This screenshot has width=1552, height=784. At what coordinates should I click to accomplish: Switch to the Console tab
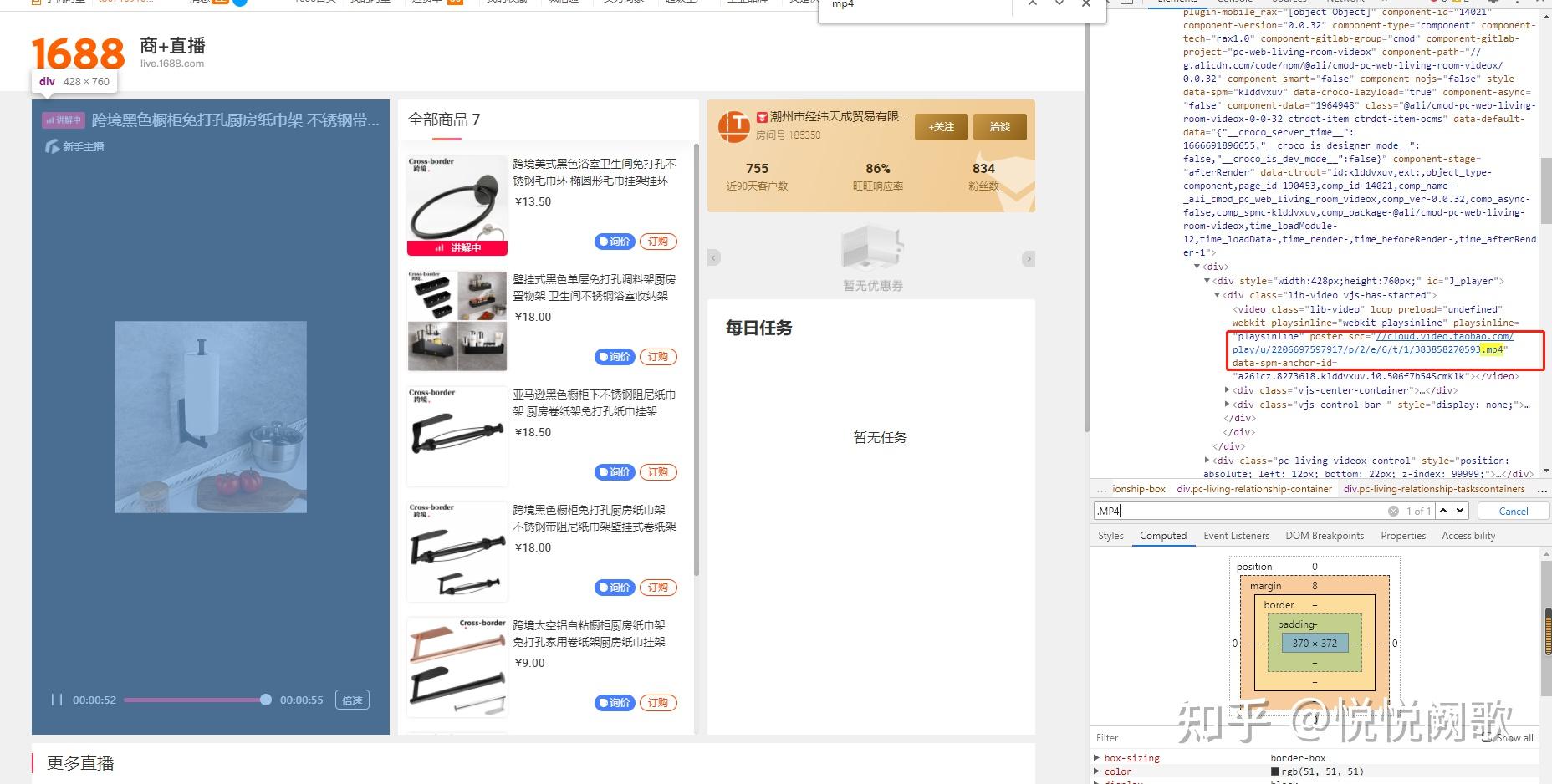[x=1234, y=3]
